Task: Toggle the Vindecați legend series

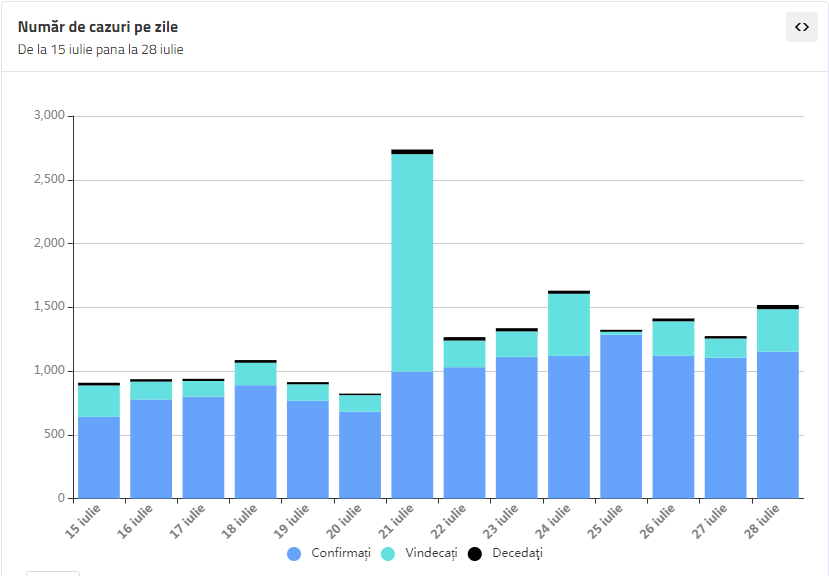Action: tap(419, 553)
